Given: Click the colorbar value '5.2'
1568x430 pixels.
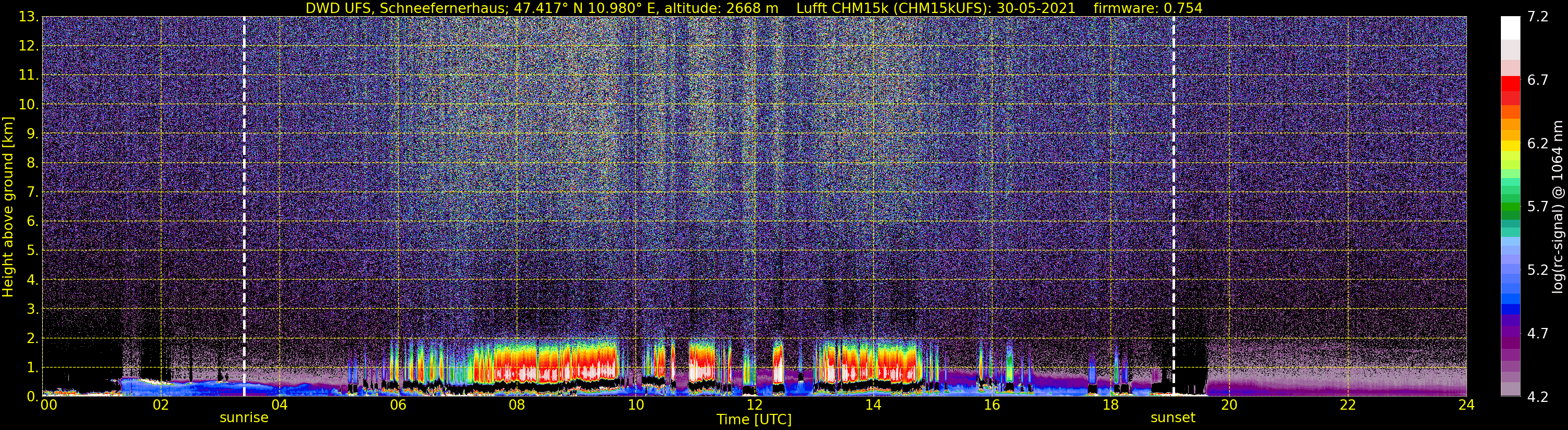Looking at the screenshot, I should click(1538, 270).
